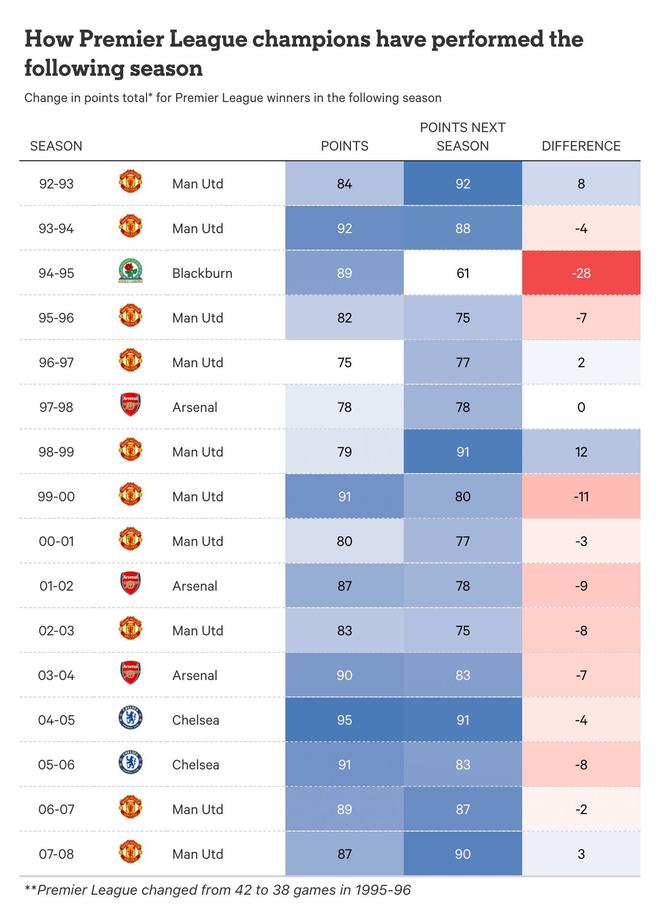Click the footnote about 42 to 38 games
This screenshot has width=660, height=919.
tap(217, 890)
